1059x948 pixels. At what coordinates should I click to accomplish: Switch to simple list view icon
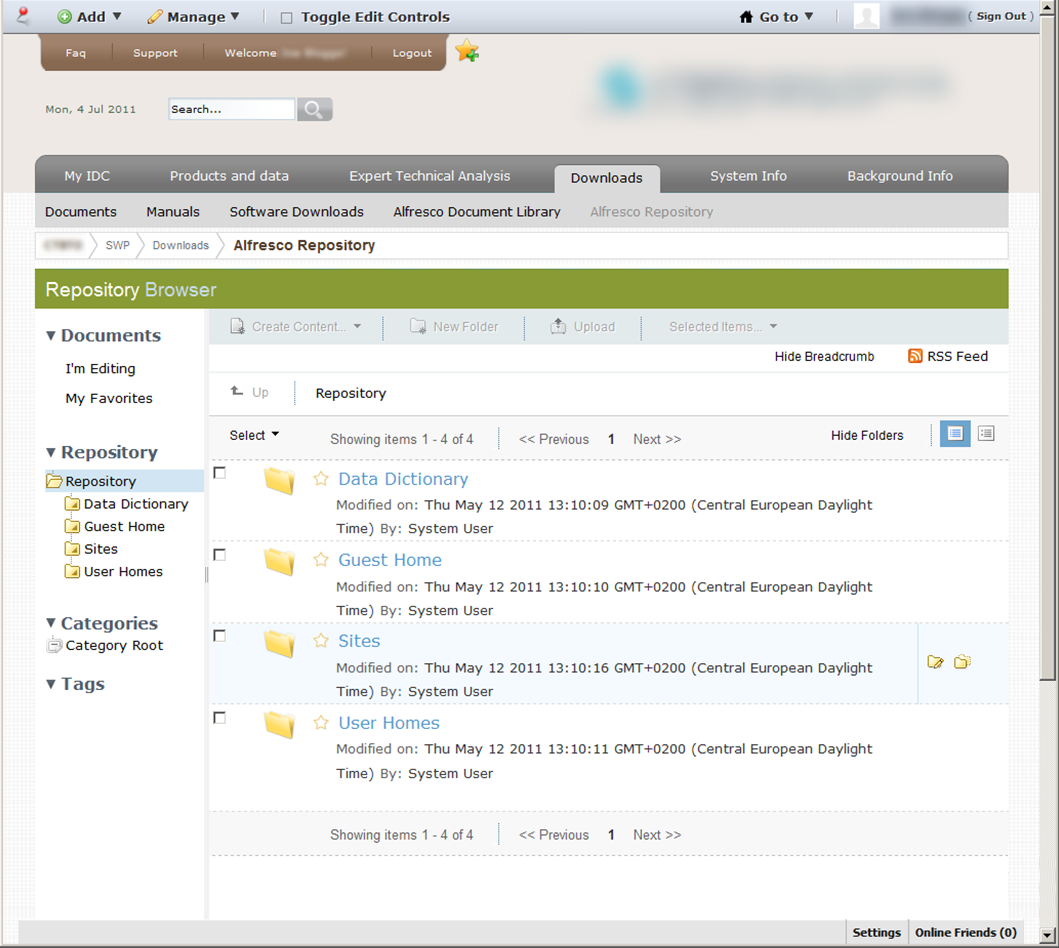point(986,434)
